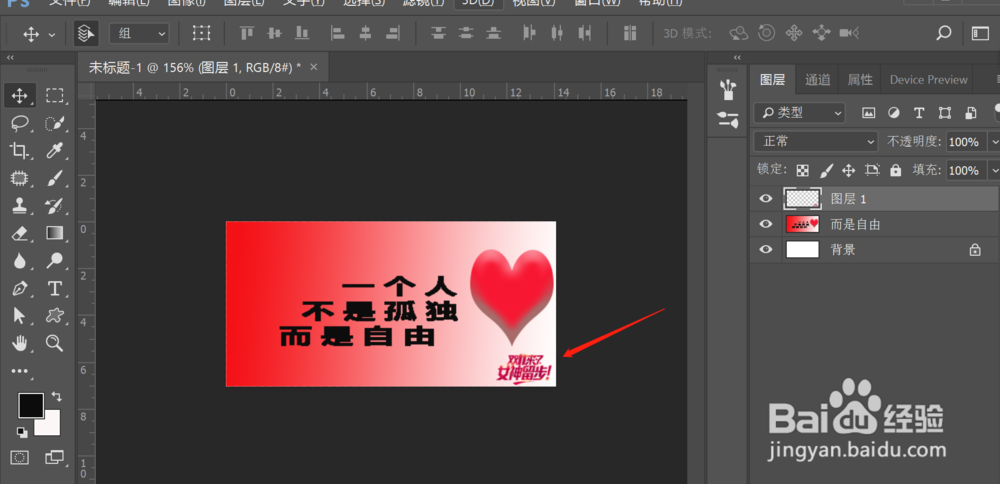Toggle lock transparent pixels

point(803,170)
